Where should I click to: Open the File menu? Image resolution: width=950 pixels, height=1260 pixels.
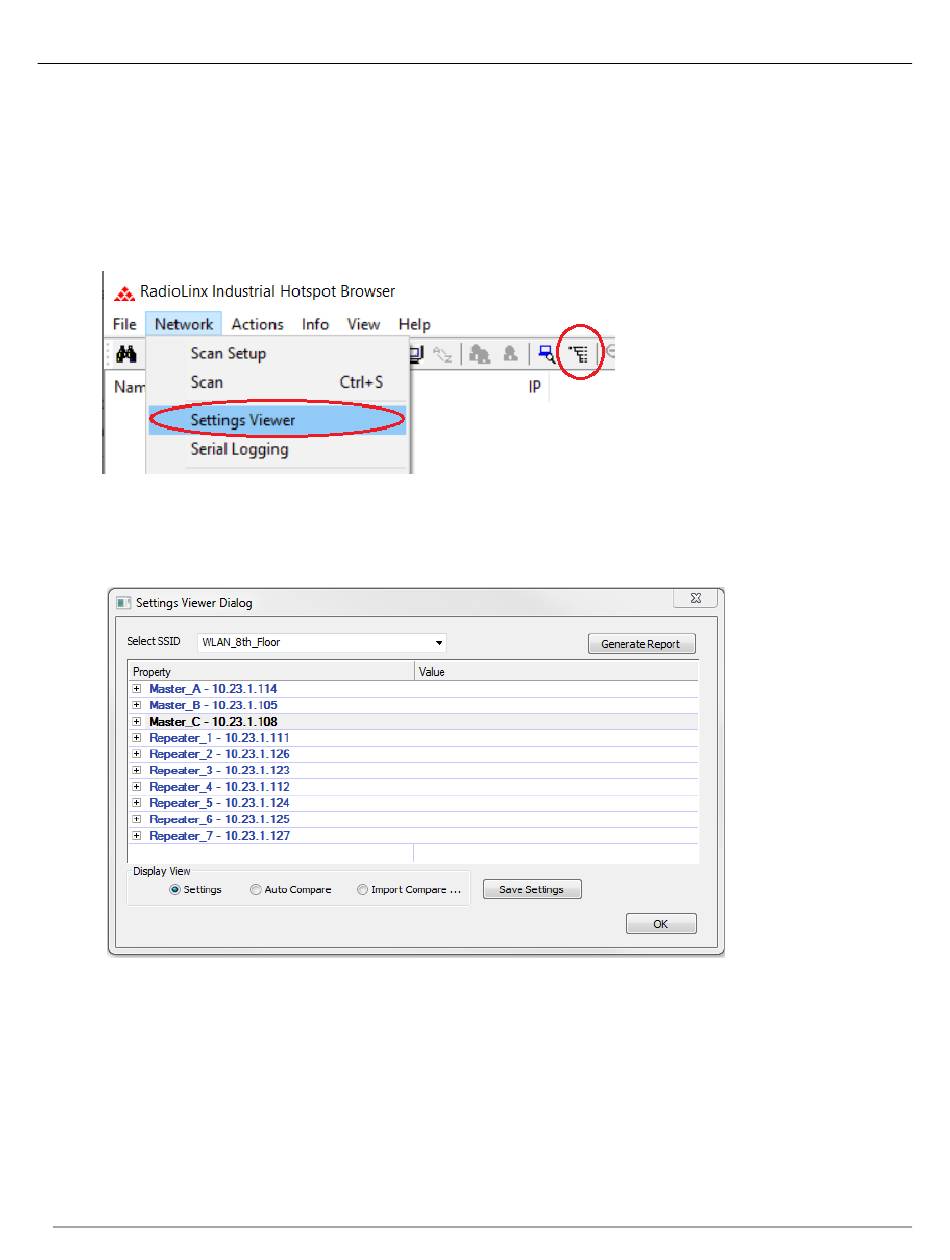point(124,324)
